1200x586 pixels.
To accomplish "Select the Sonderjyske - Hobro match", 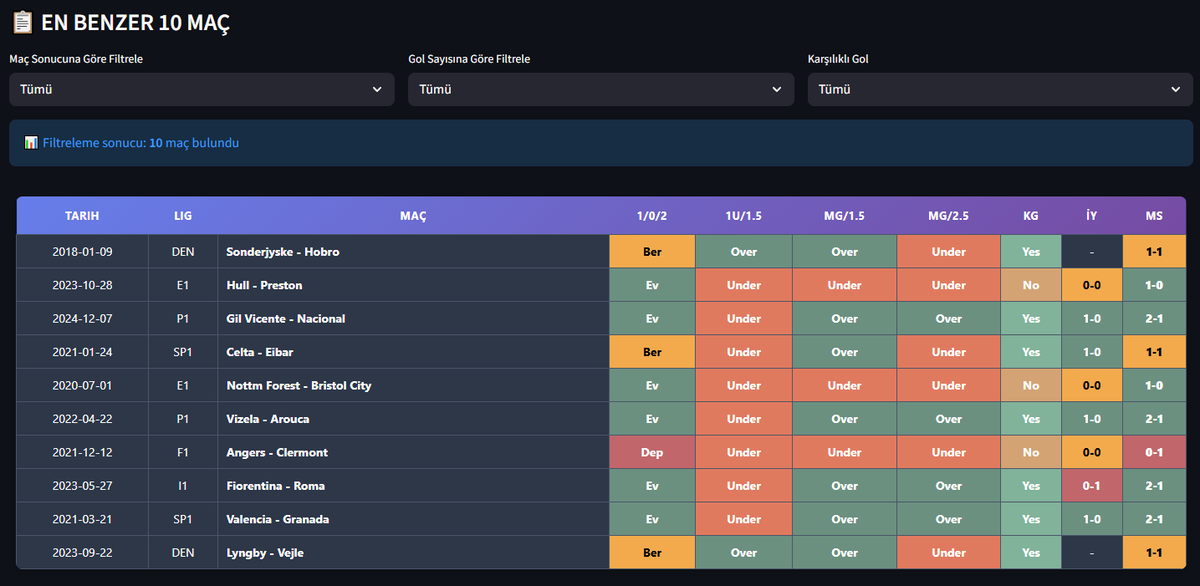I will click(x=283, y=252).
